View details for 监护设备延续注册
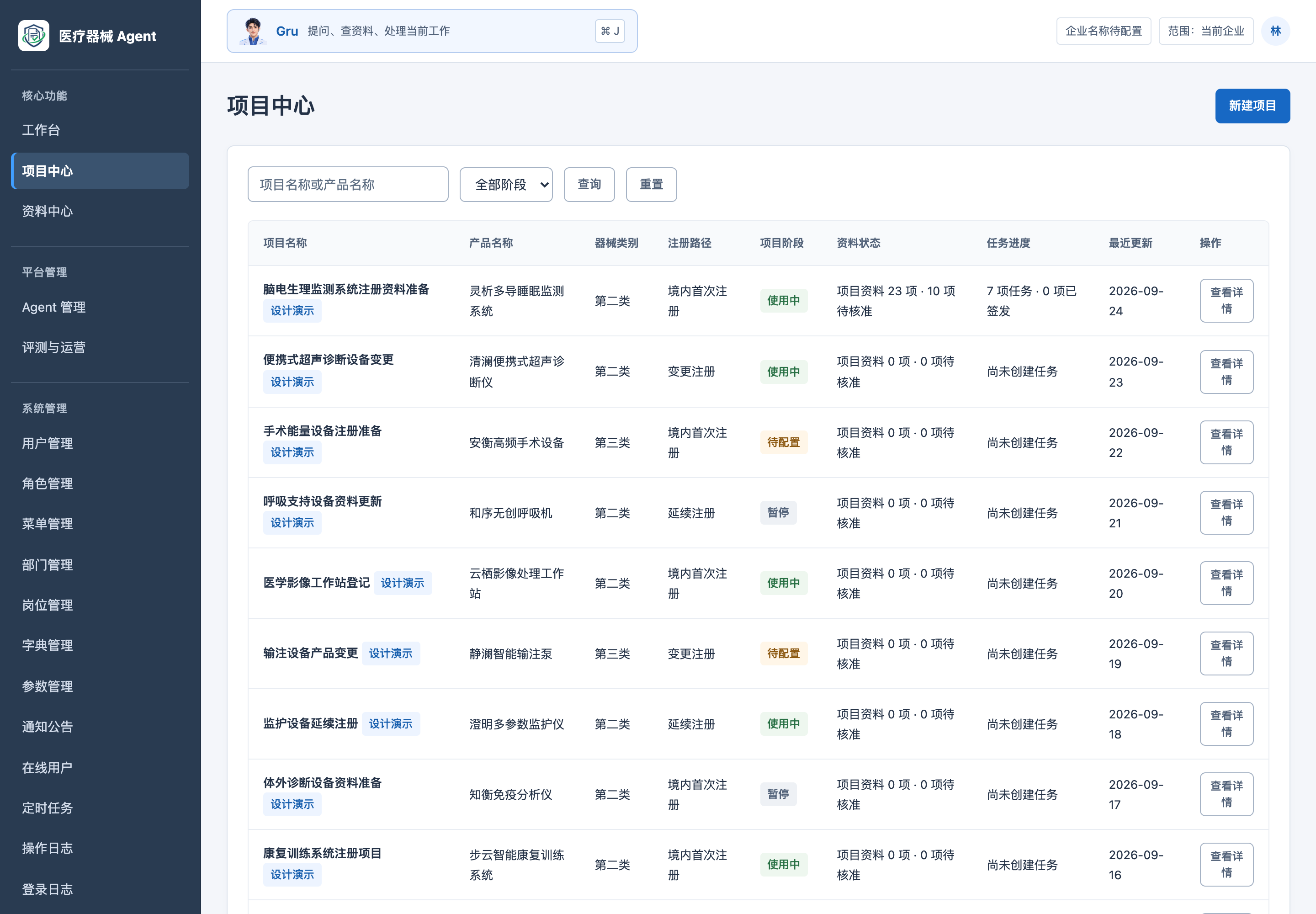1316x914 pixels. 1226,724
